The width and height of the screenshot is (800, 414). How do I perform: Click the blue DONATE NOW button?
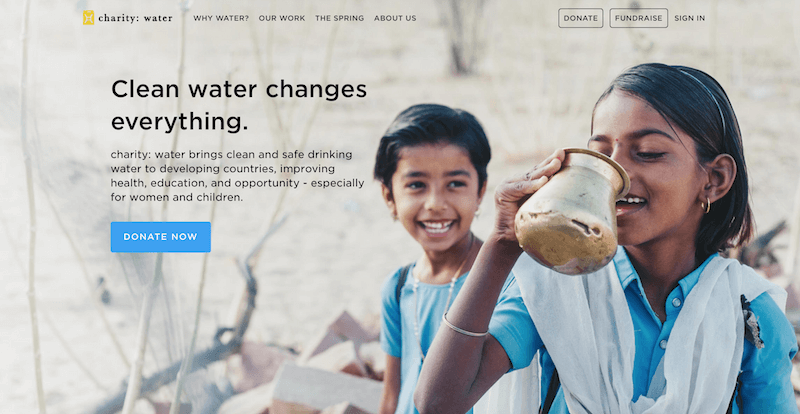[x=161, y=237]
